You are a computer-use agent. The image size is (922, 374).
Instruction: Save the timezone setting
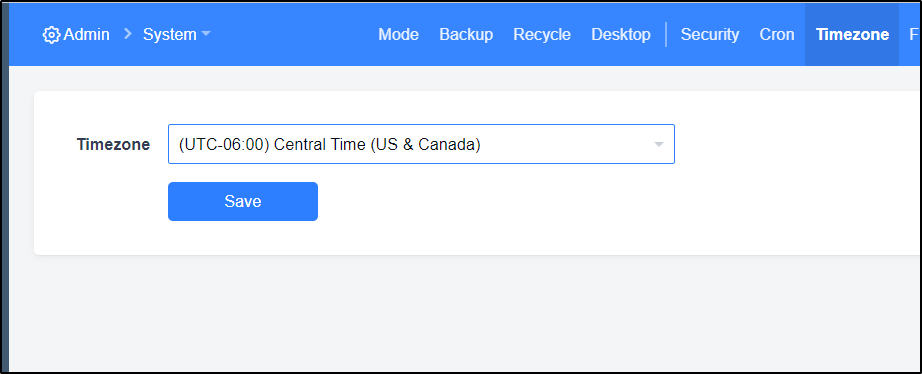coord(243,202)
